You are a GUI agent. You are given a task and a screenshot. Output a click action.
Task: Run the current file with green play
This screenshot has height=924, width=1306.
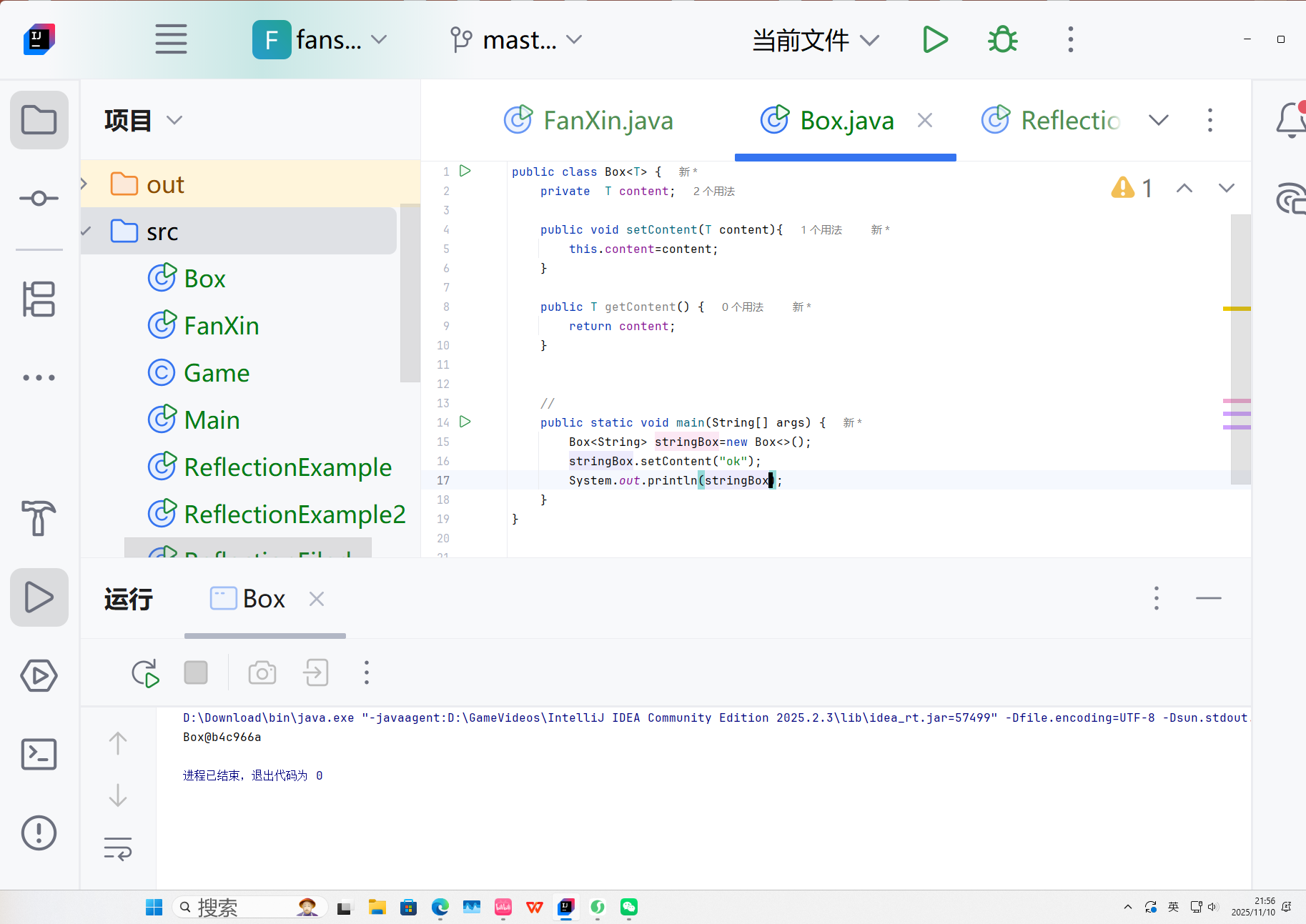[x=935, y=39]
